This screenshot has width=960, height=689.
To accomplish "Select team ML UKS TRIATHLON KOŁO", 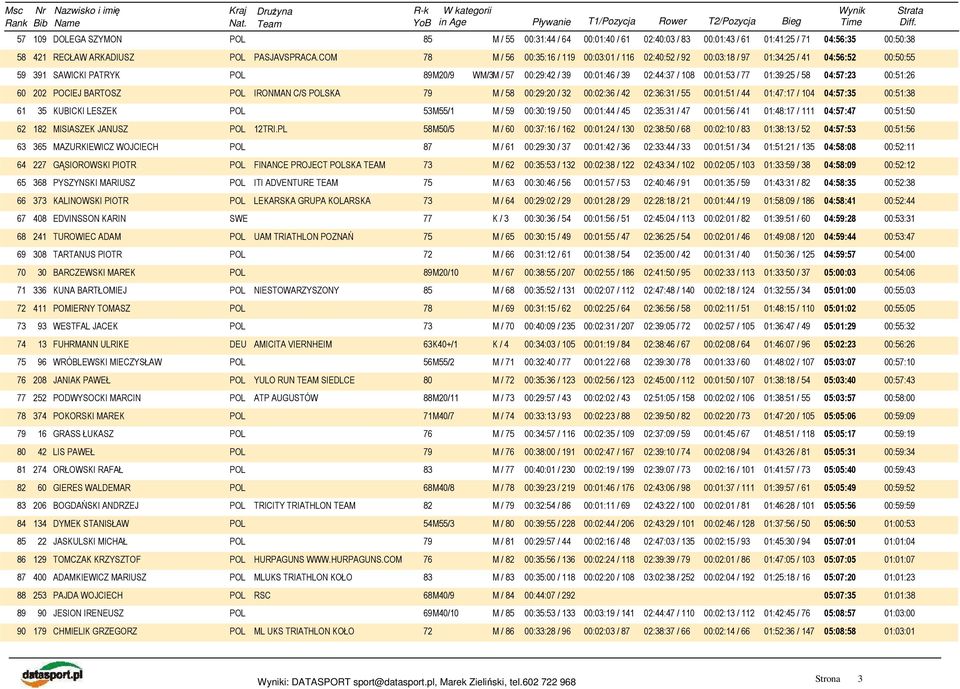I will click(x=304, y=631).
